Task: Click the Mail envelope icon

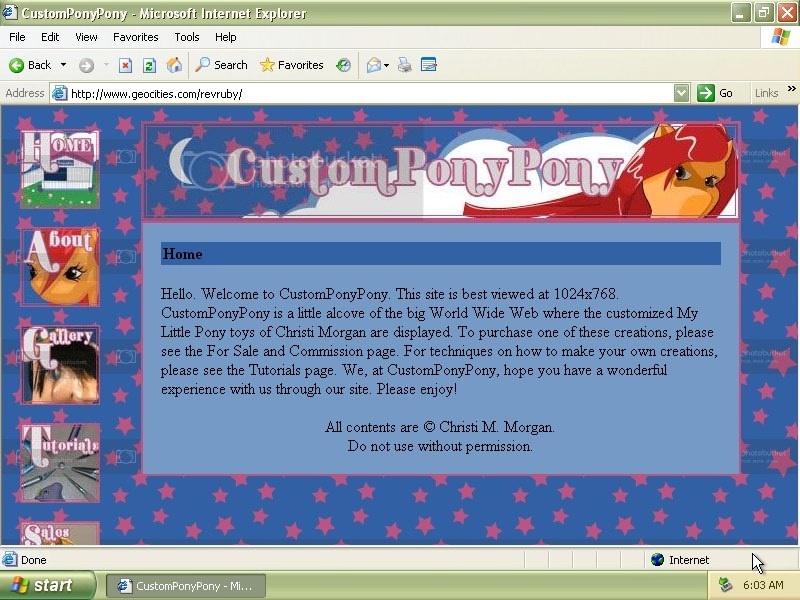Action: [373, 65]
